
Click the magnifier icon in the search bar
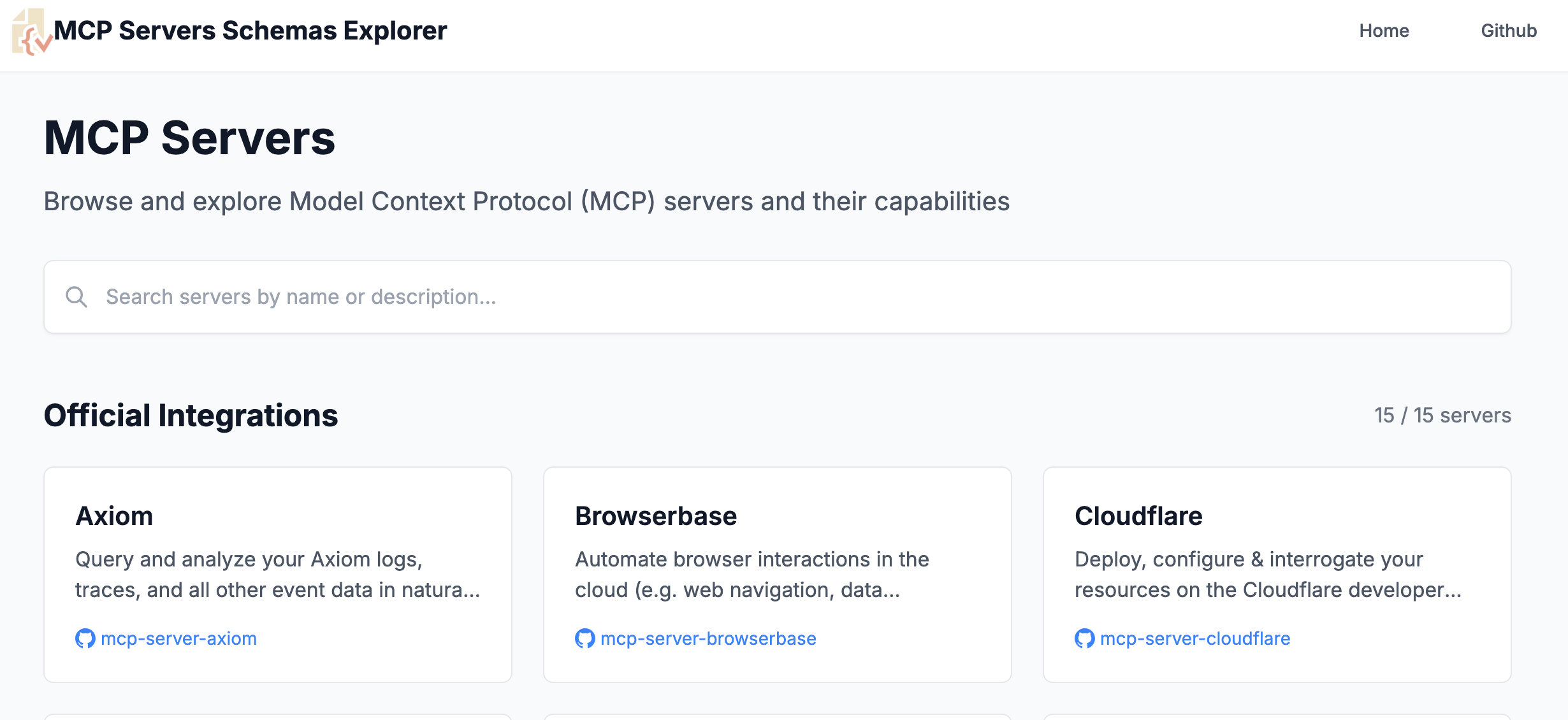(76, 297)
